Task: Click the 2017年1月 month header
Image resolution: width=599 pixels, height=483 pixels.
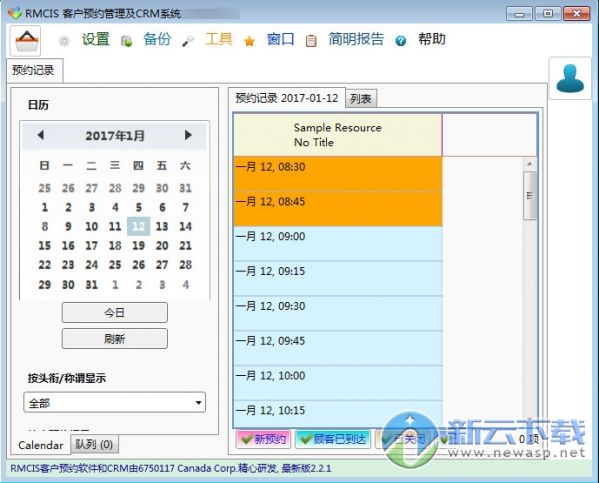Action: pos(115,136)
